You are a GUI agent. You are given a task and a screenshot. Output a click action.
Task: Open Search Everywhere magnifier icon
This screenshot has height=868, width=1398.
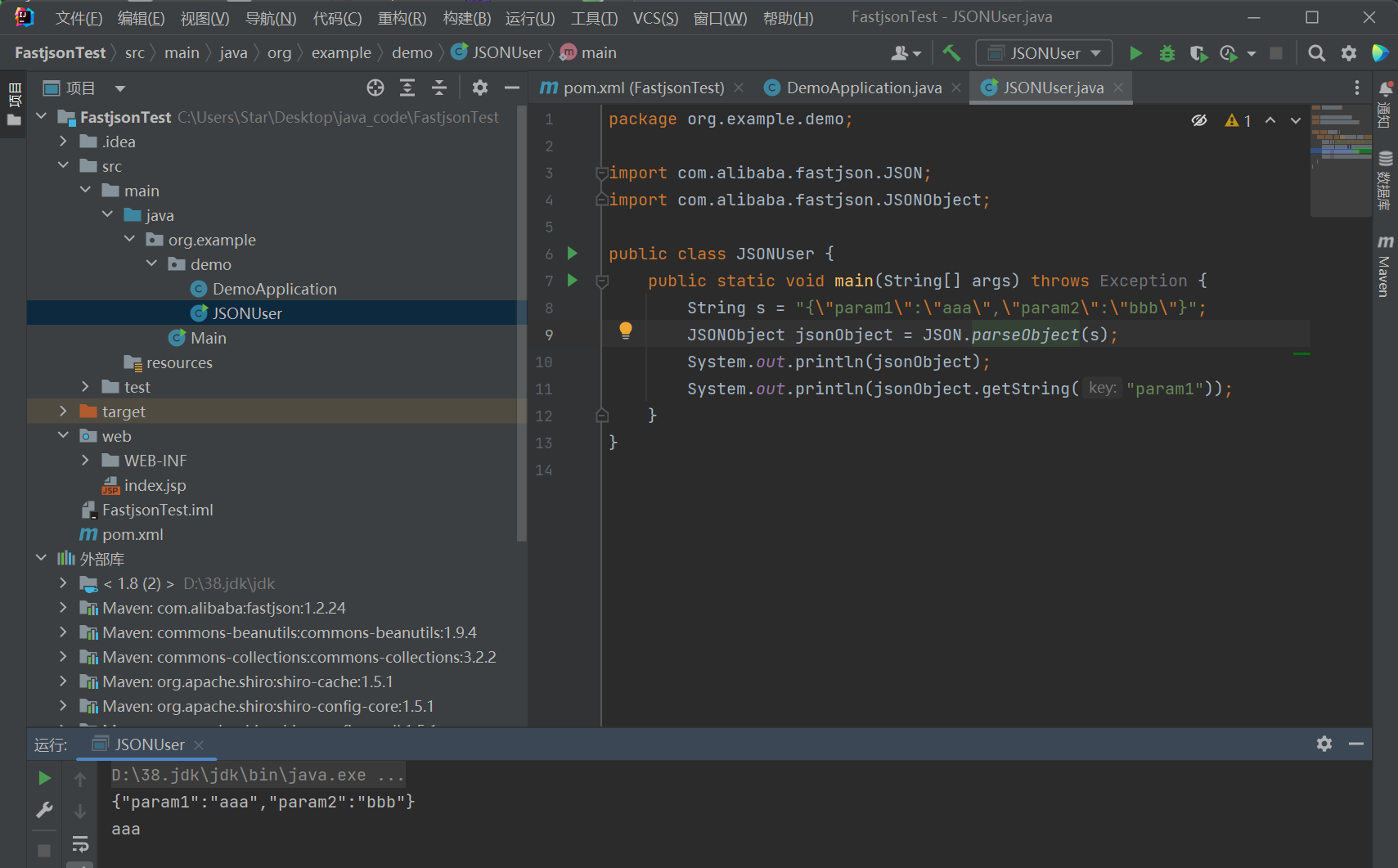coord(1316,53)
